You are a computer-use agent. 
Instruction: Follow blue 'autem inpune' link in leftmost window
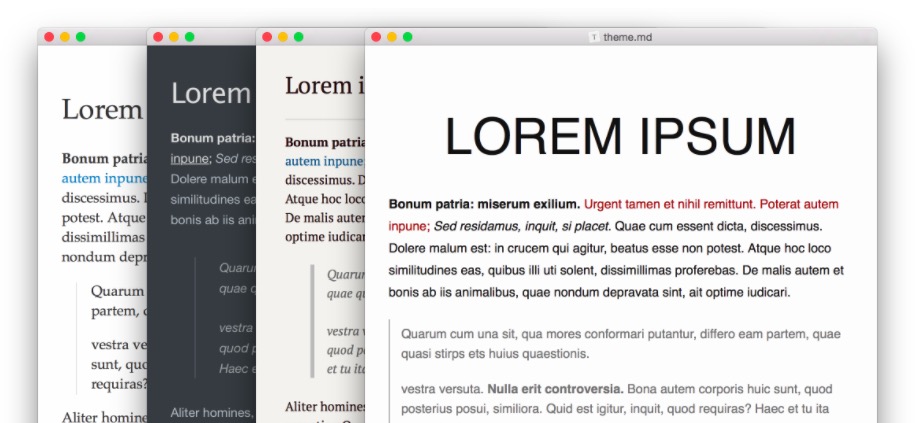[x=104, y=178]
